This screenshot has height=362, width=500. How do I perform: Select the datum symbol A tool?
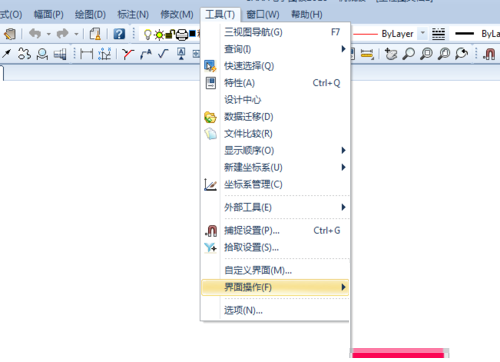coord(181,54)
